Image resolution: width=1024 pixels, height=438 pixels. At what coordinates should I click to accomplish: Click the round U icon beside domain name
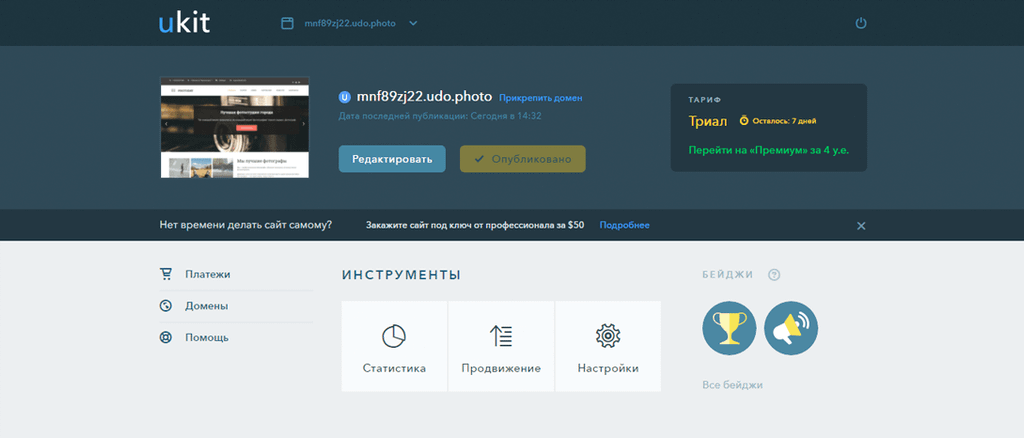coord(345,97)
